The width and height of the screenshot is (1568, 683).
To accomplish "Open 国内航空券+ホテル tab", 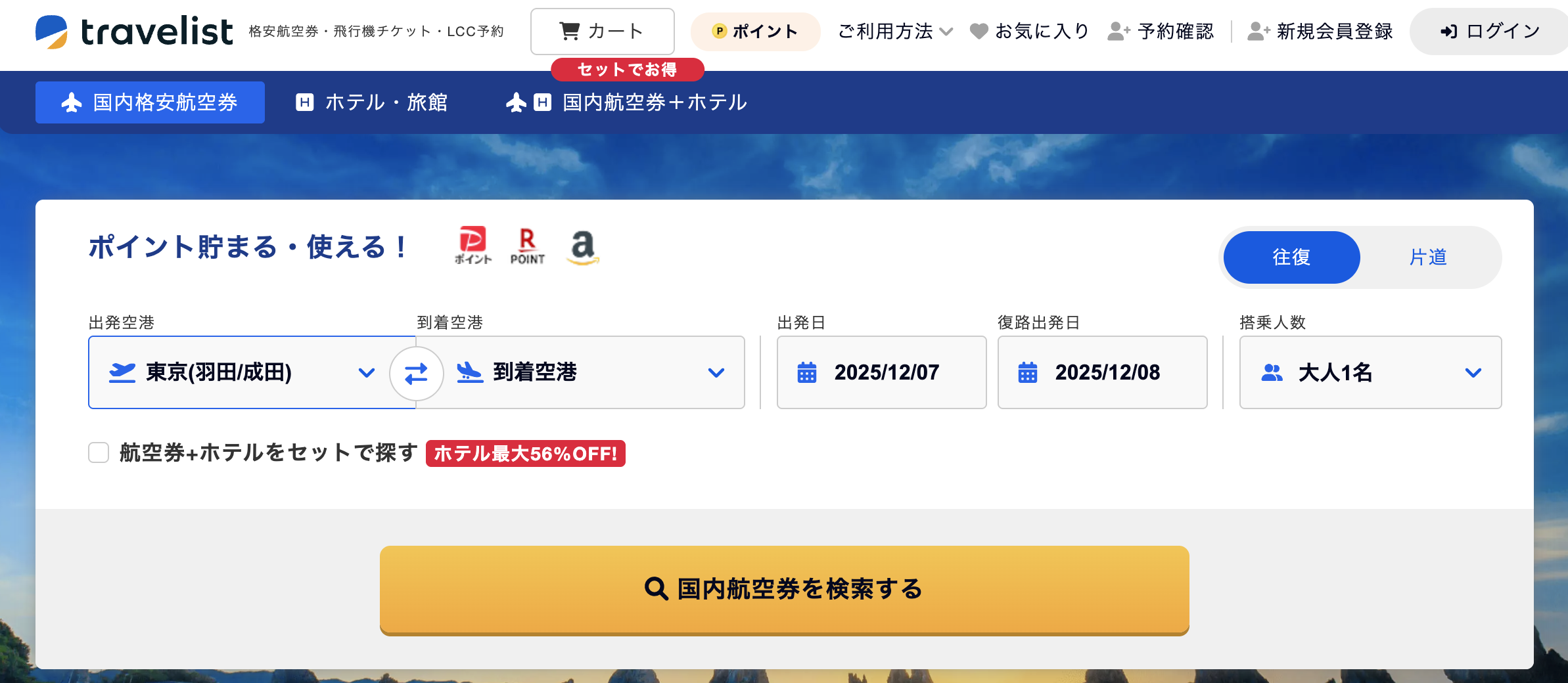I will pyautogui.click(x=627, y=102).
